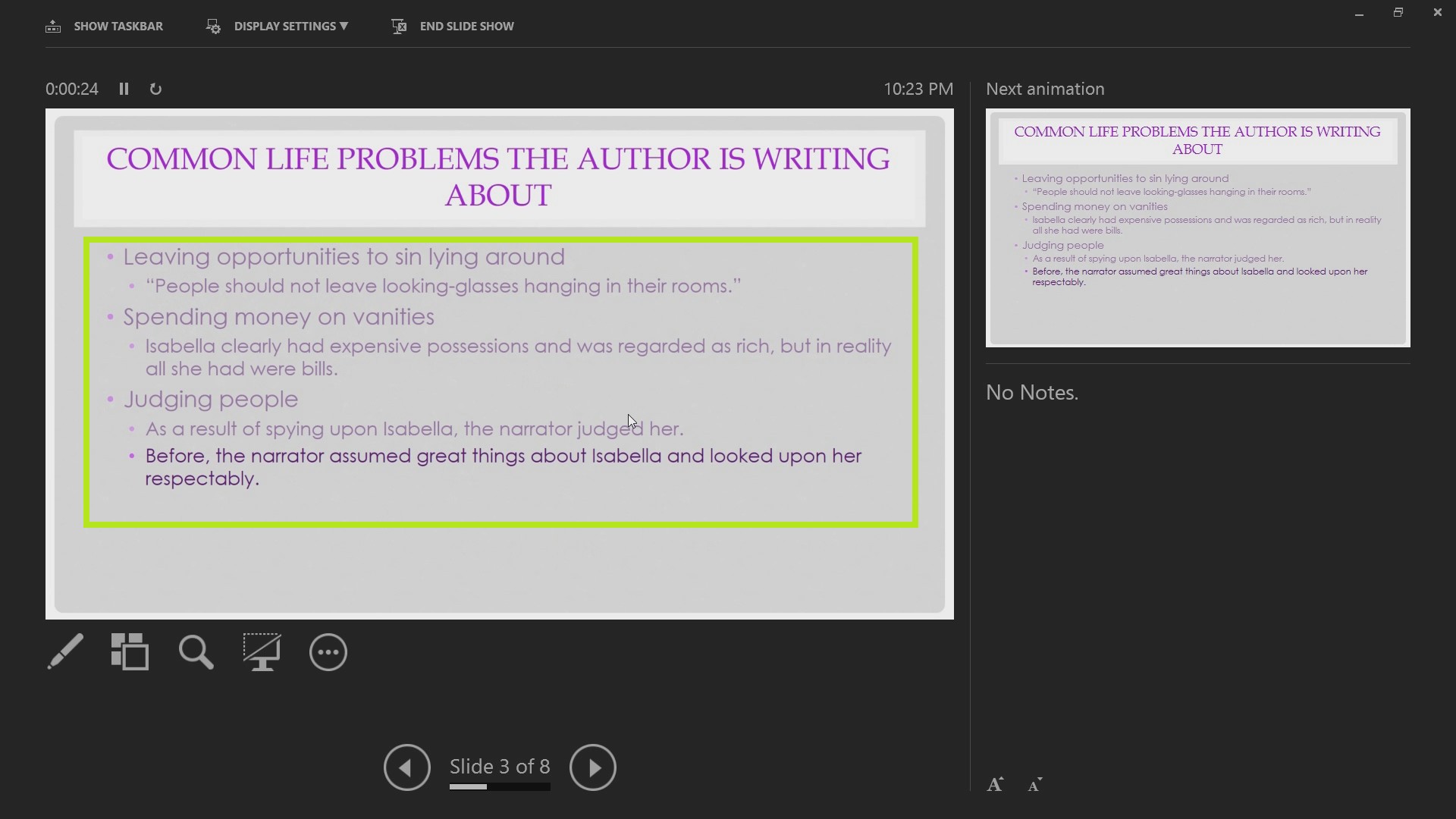Click the display settings monitor gear icon
This screenshot has width=1456, height=819.
(x=213, y=27)
